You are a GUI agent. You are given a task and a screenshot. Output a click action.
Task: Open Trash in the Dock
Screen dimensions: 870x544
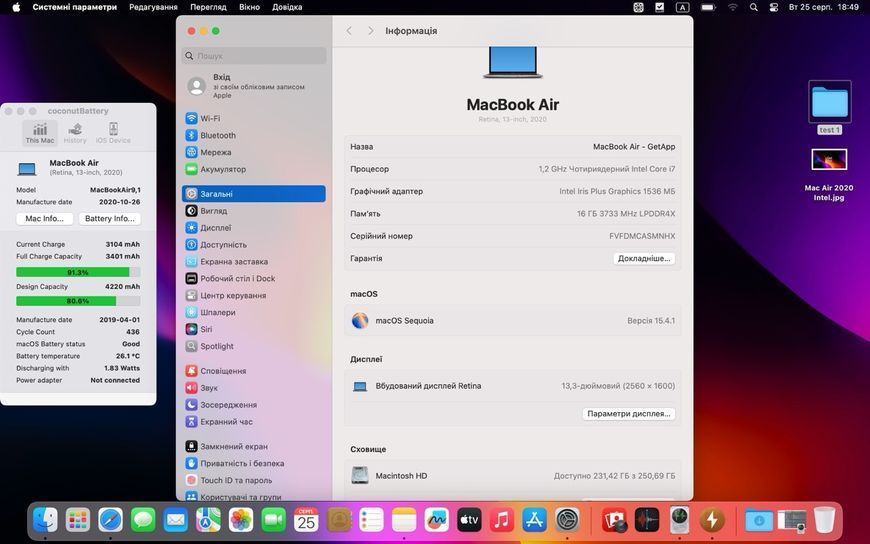[x=825, y=520]
